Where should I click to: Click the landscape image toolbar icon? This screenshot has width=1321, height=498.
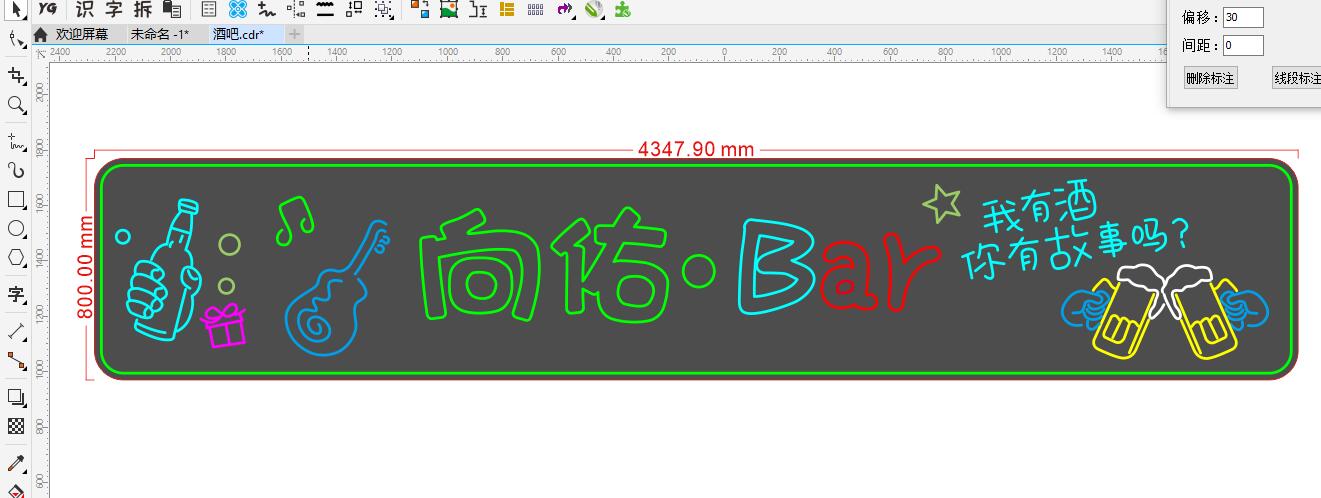point(449,10)
